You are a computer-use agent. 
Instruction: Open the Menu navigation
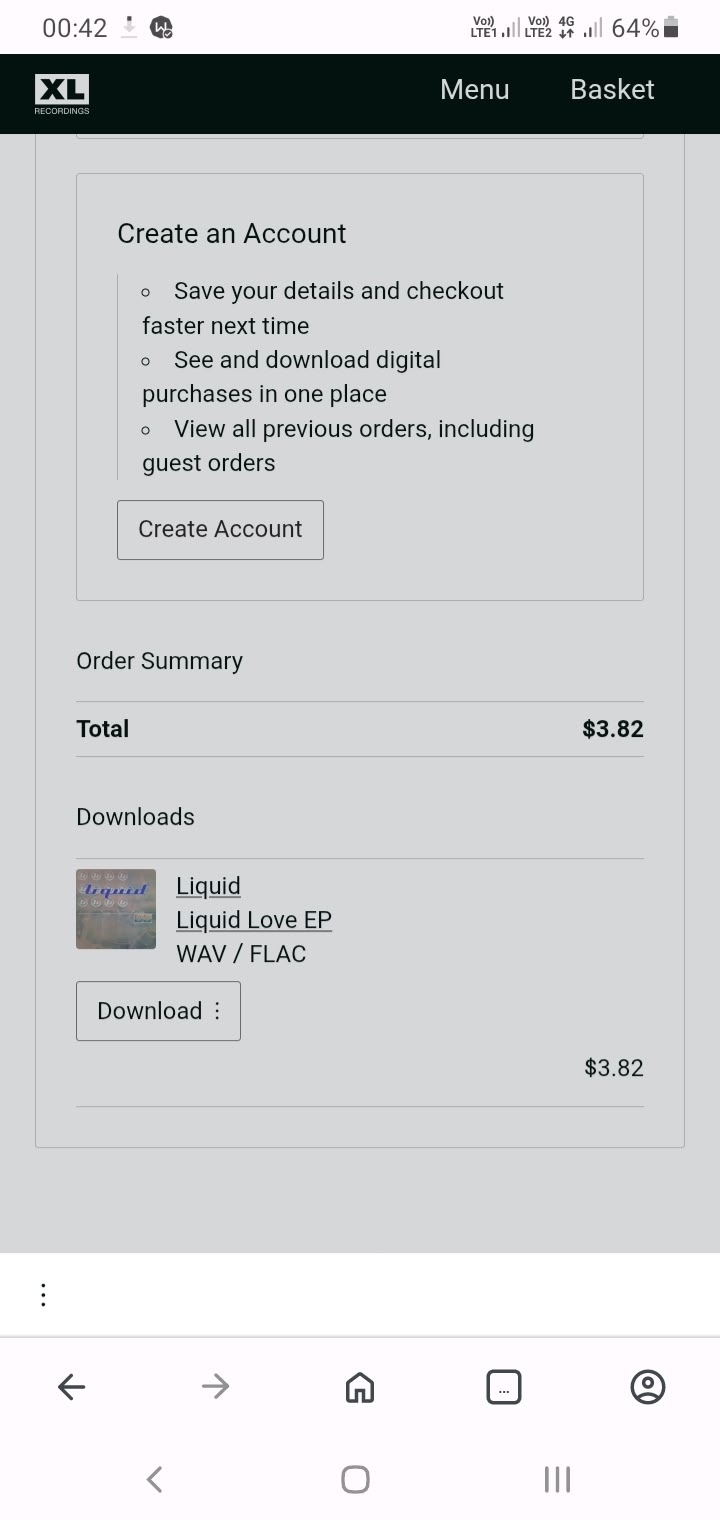(x=474, y=90)
